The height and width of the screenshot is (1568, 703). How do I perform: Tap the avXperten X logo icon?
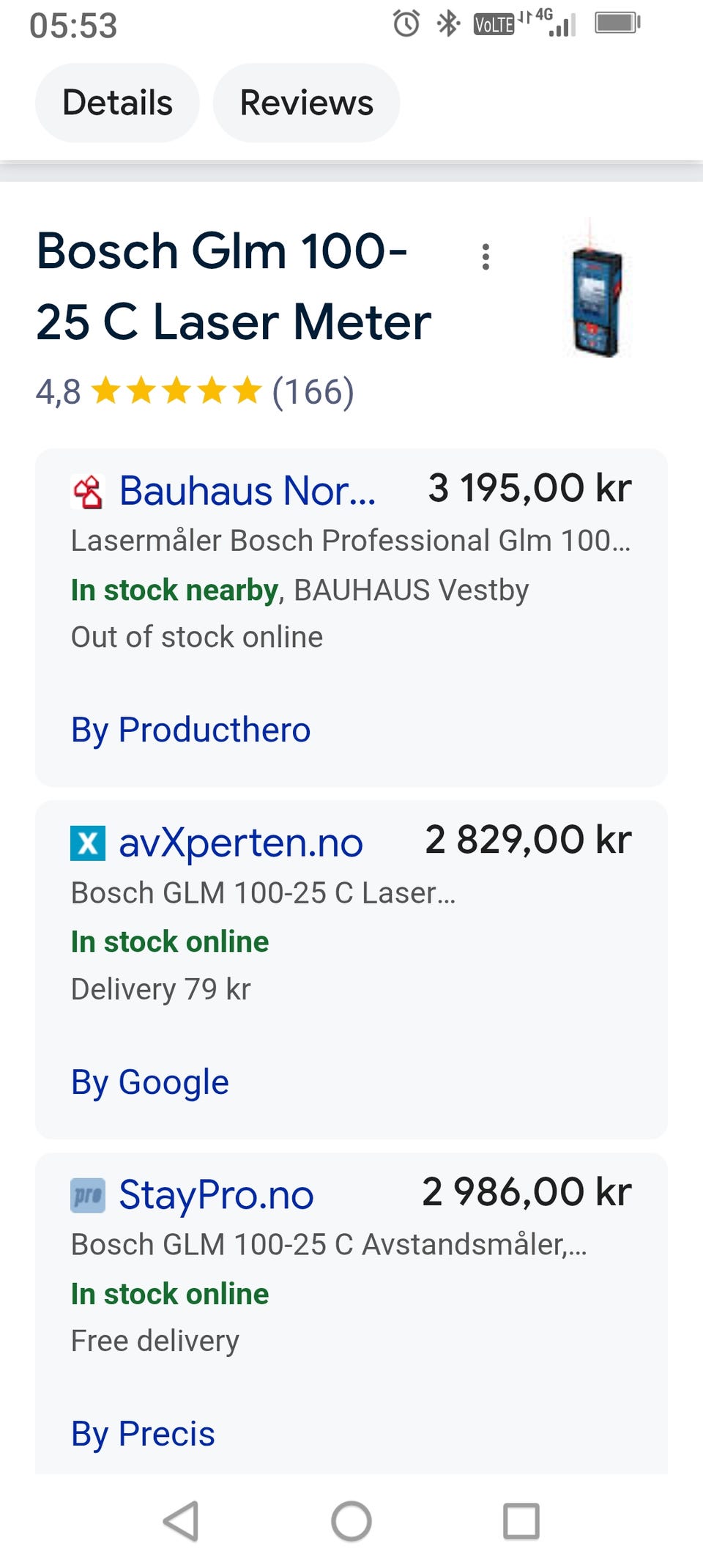88,843
